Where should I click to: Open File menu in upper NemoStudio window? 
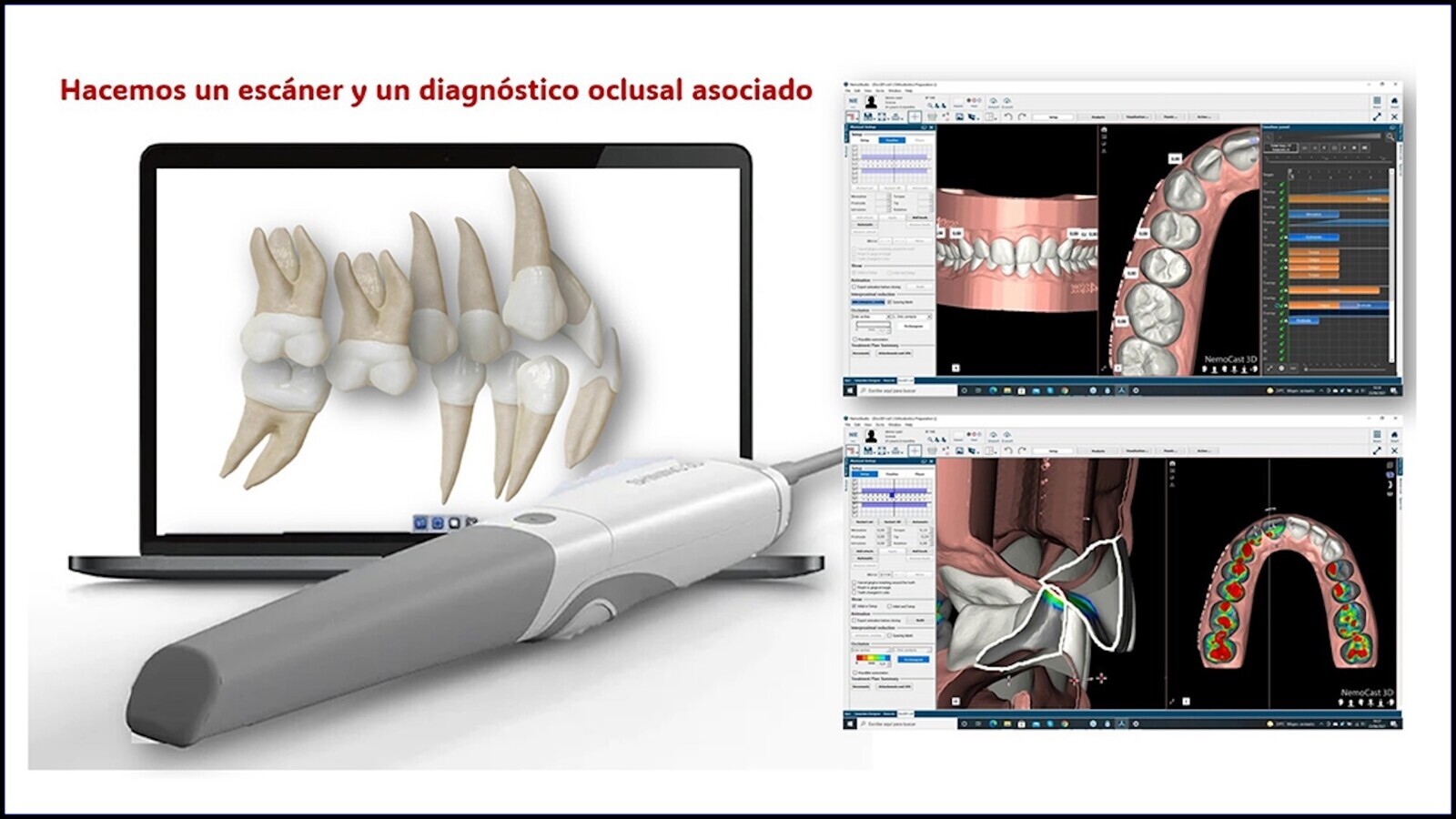point(848,91)
